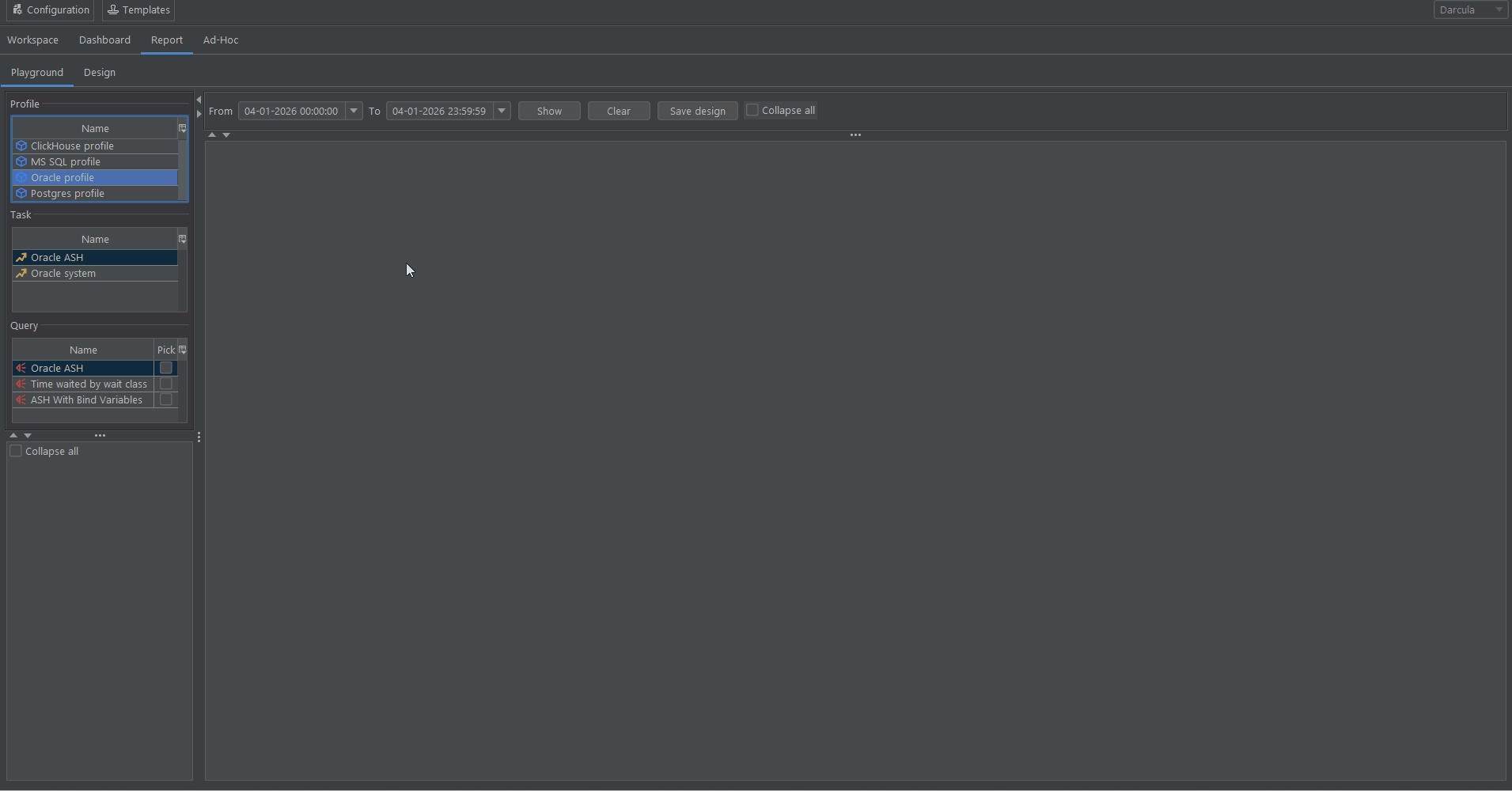Click the ASH With Bind Variables query icon
1512x791 pixels.
(x=21, y=400)
